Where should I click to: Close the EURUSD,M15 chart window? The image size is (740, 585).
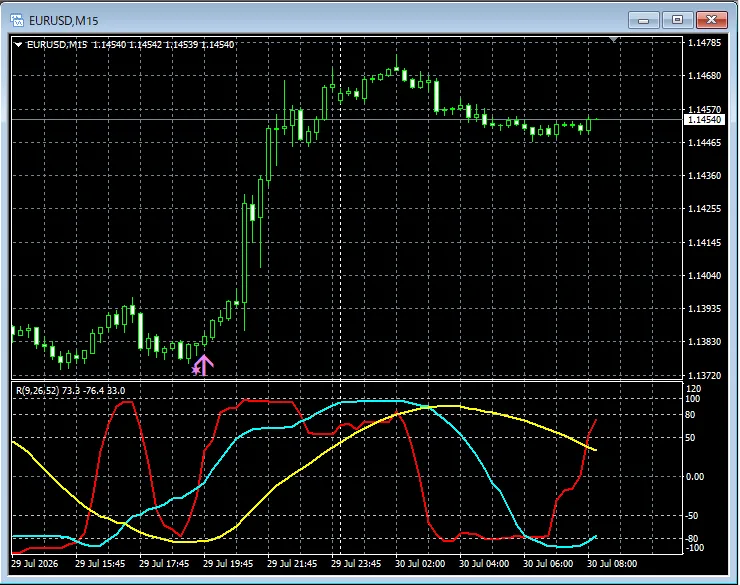coord(711,20)
